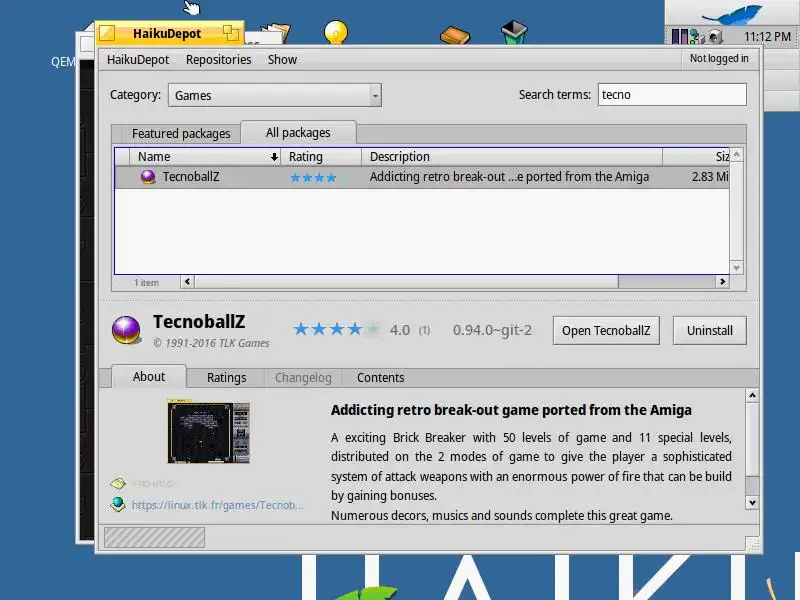Click the 'Addicting retro break-out' description cell

tap(509, 177)
